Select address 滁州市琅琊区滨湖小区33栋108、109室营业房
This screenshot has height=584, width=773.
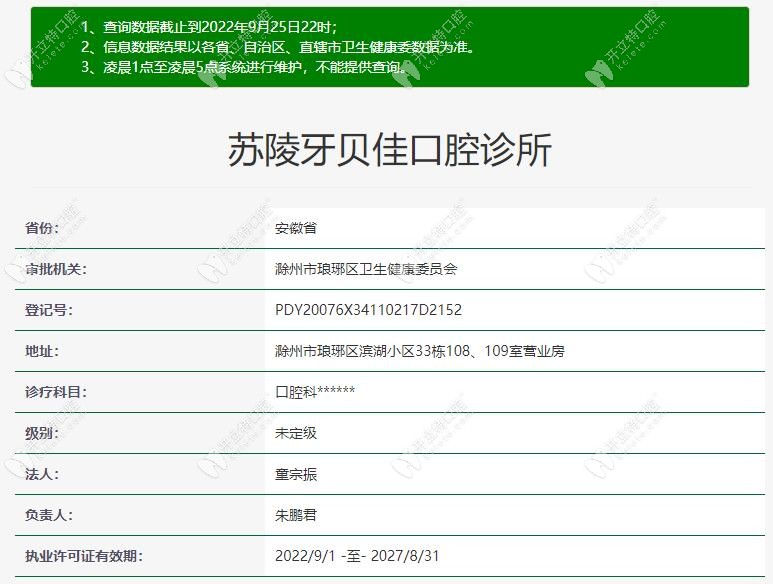tap(420, 351)
